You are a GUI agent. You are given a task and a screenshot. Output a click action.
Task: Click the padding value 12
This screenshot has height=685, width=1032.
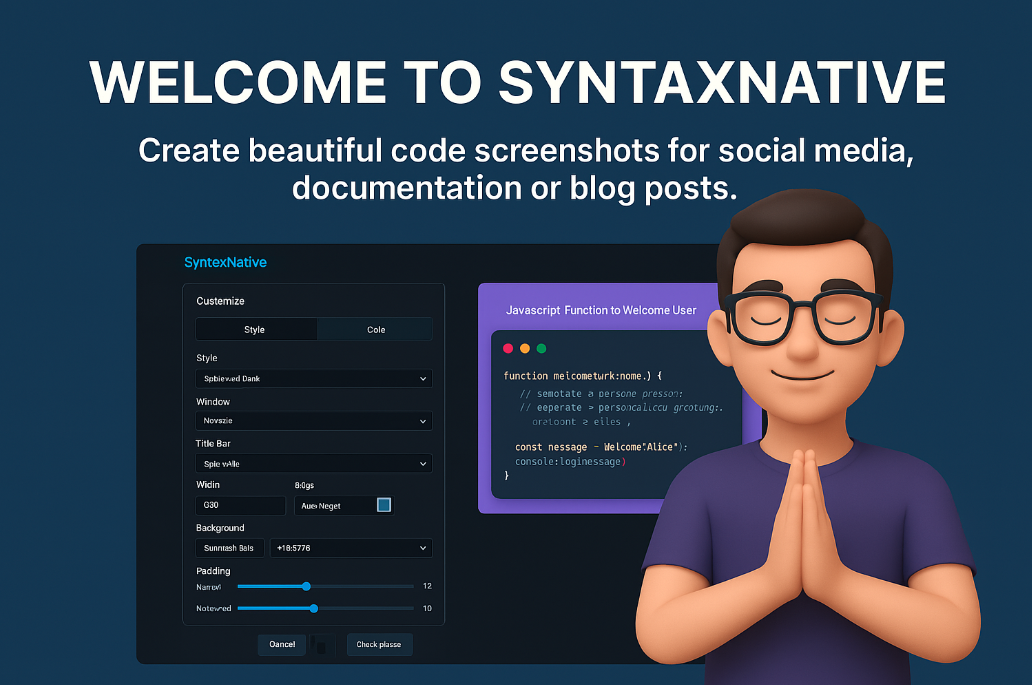(427, 586)
